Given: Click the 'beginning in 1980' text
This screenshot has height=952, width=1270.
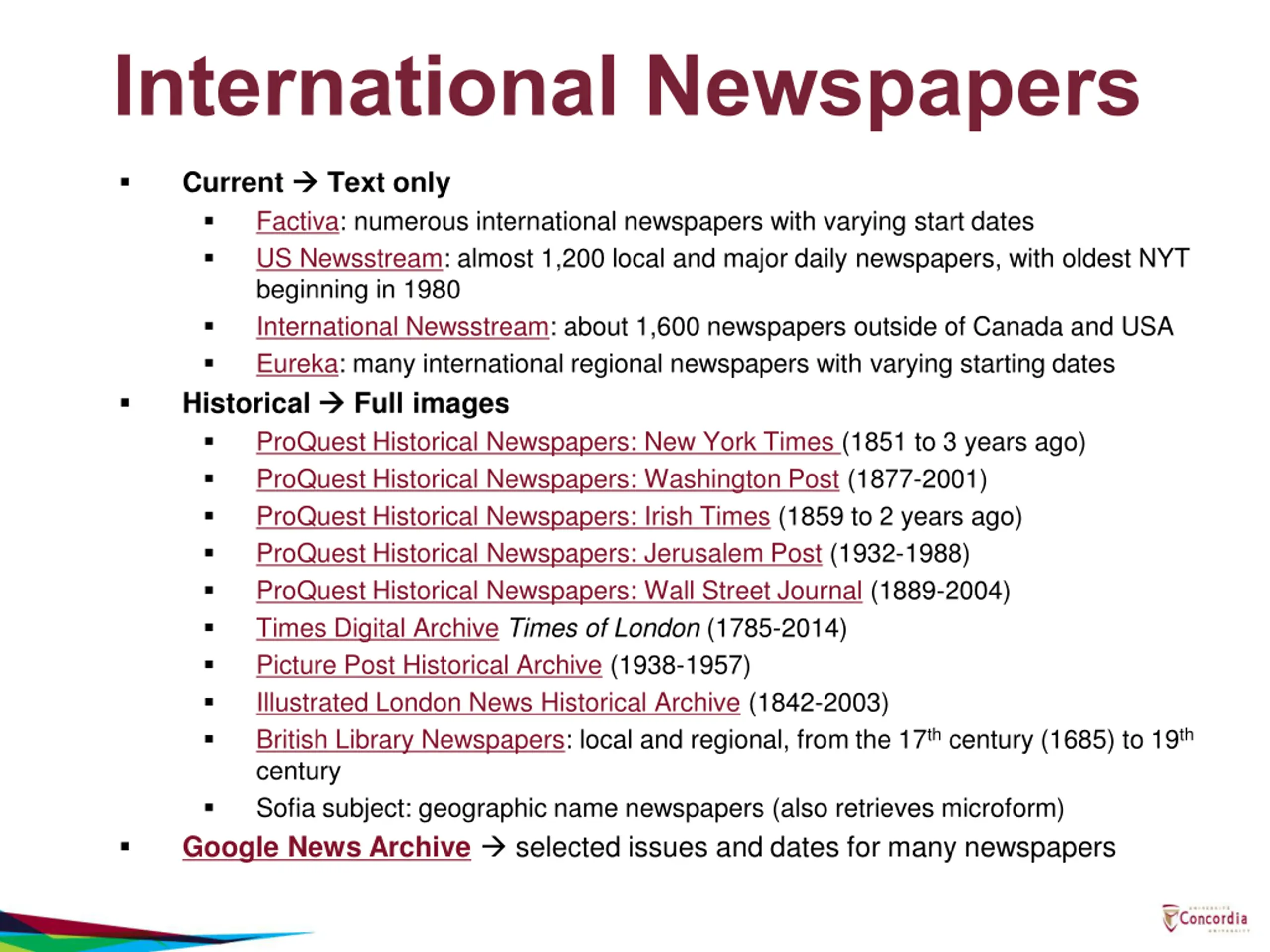Looking at the screenshot, I should 358,290.
